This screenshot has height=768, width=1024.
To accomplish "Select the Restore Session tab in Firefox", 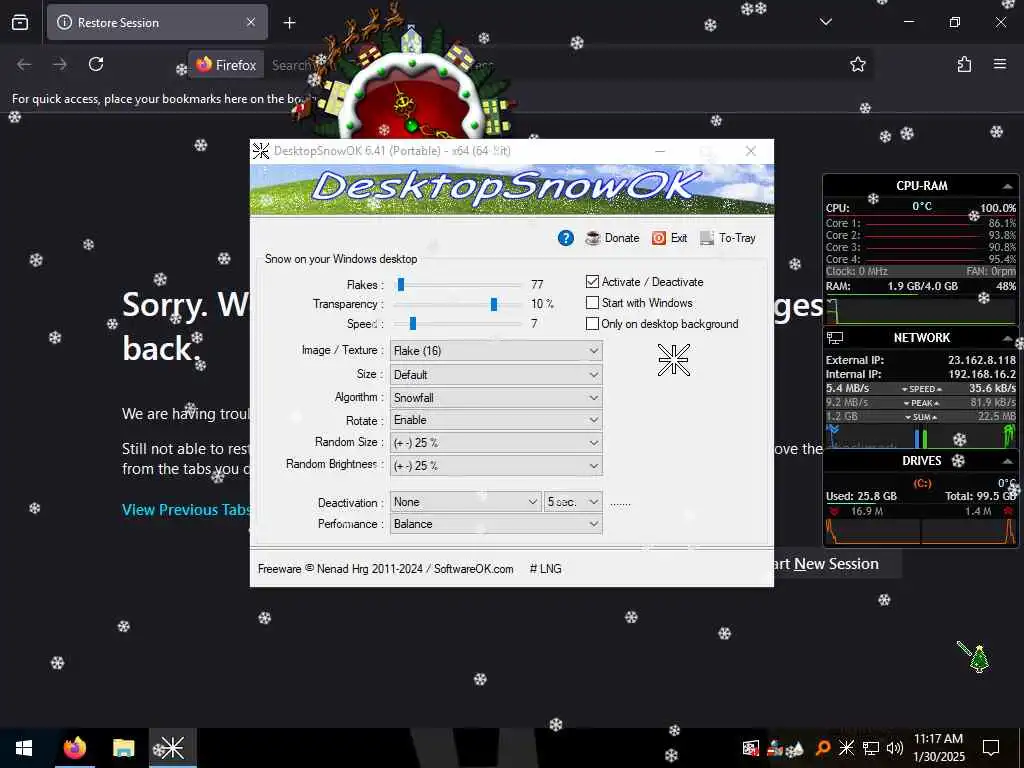I will 157,22.
